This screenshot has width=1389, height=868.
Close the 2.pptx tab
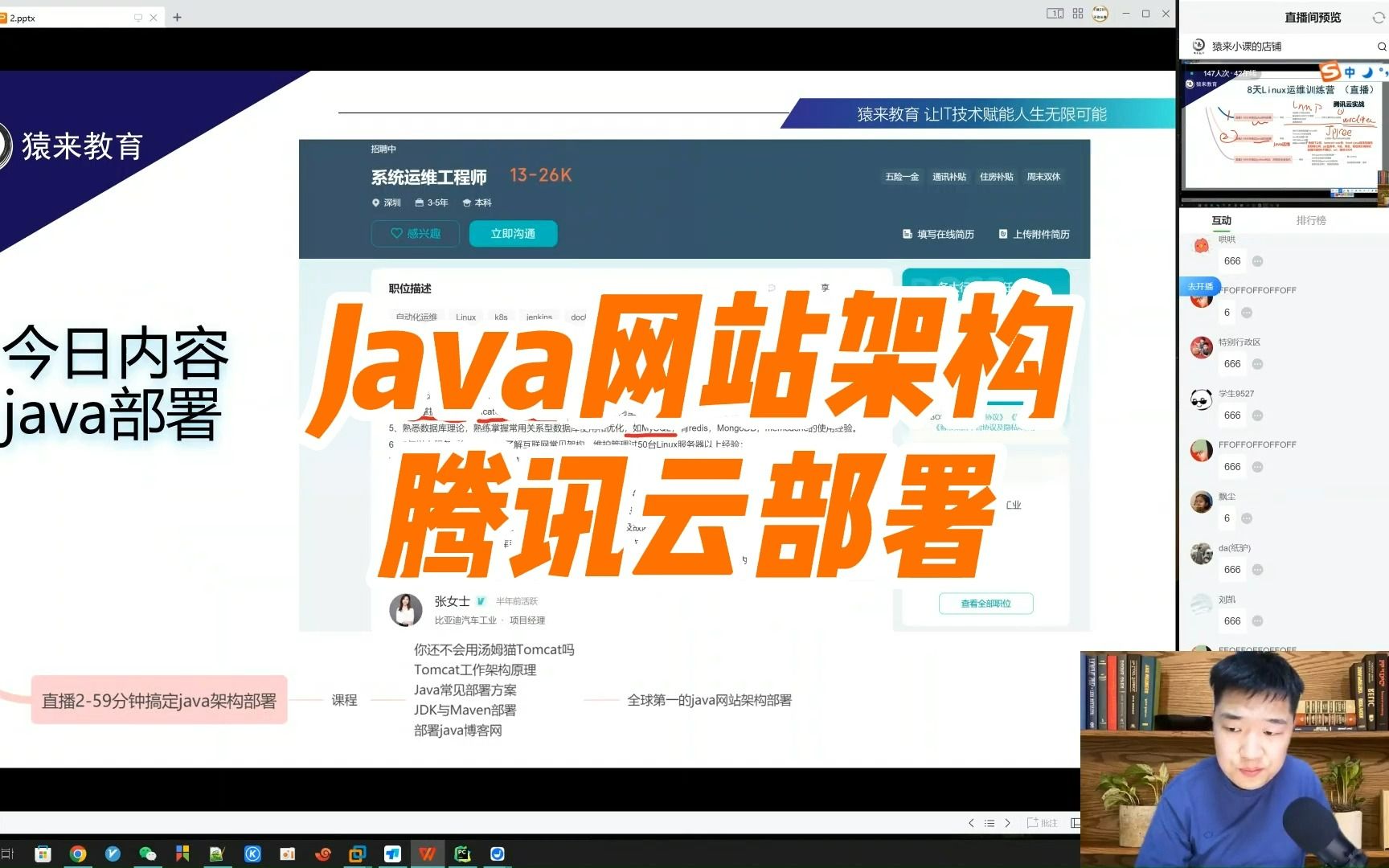(154, 18)
